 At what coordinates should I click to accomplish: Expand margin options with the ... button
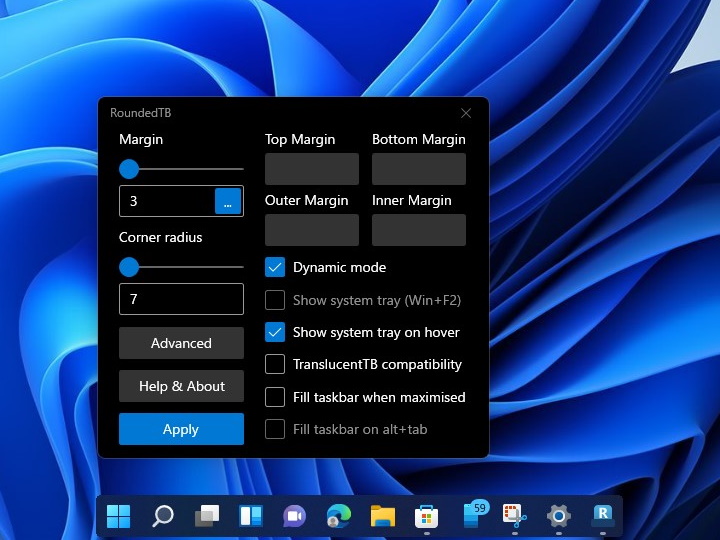point(228,201)
